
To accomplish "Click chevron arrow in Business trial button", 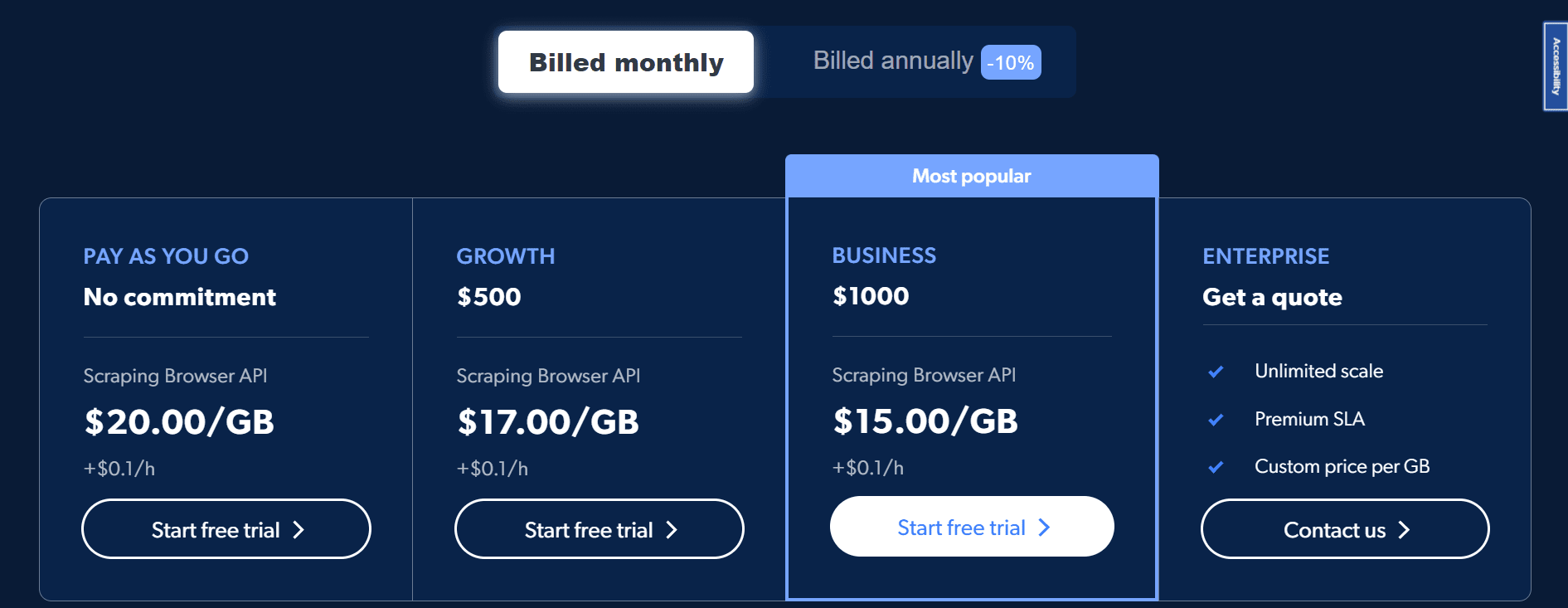I will 1045,528.
